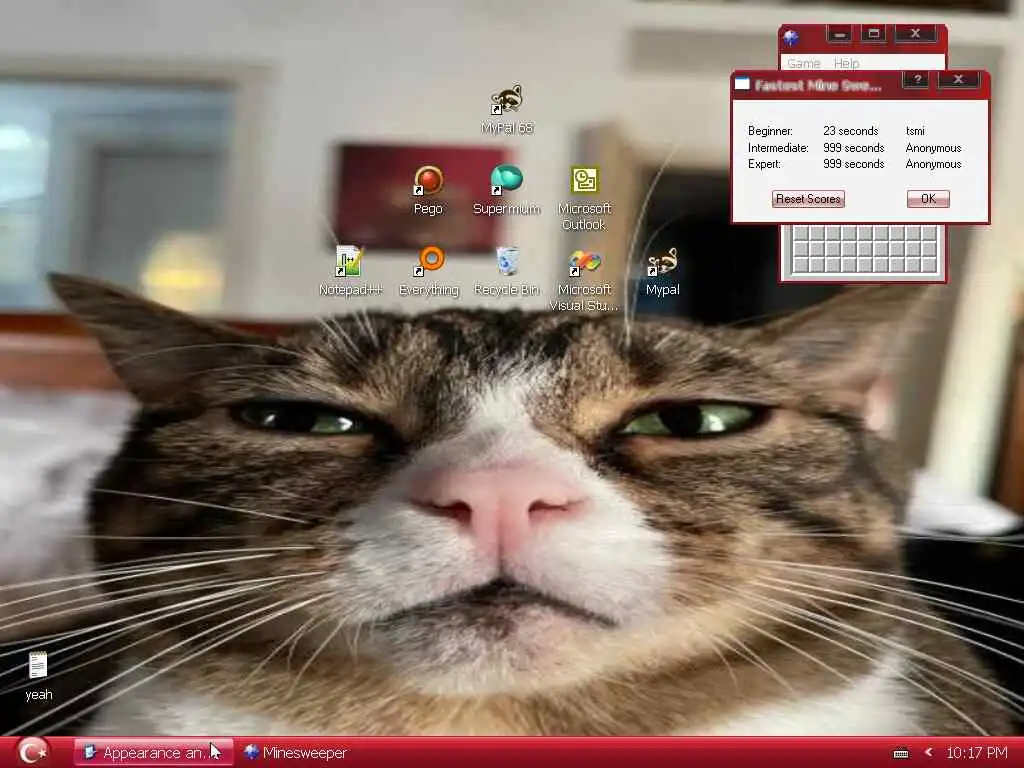
Task: Open the Recycle Bin icon
Action: pos(507,271)
